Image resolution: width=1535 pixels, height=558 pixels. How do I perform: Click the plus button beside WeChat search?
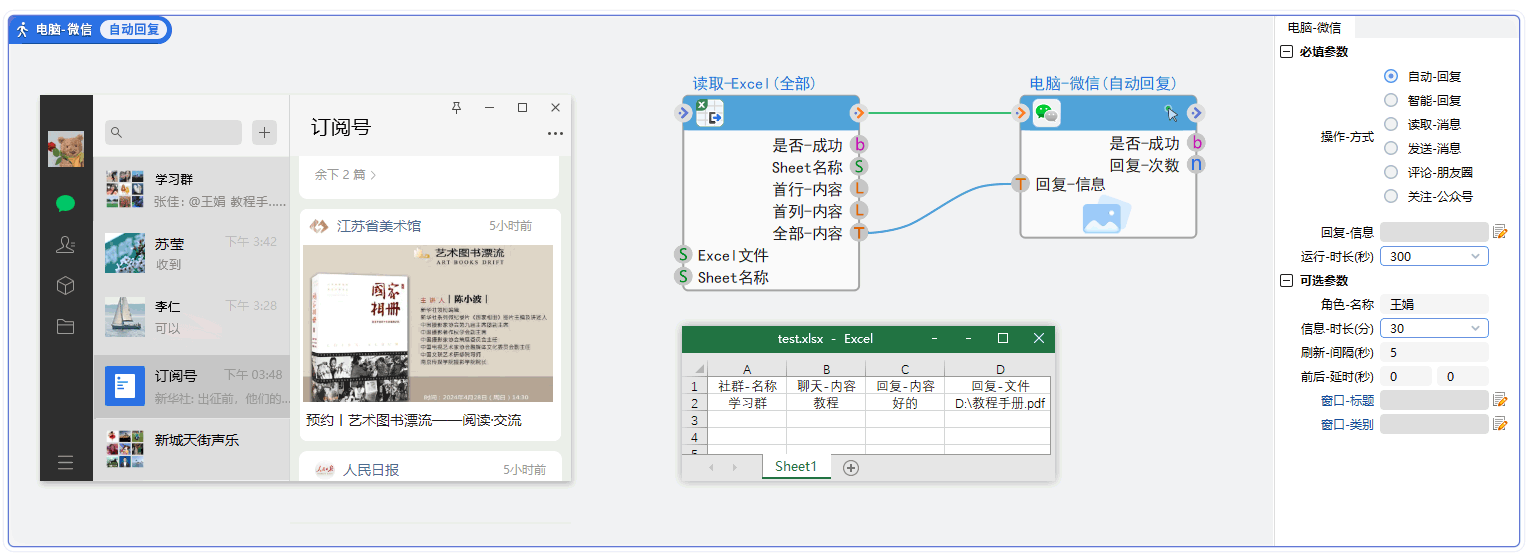[x=264, y=132]
